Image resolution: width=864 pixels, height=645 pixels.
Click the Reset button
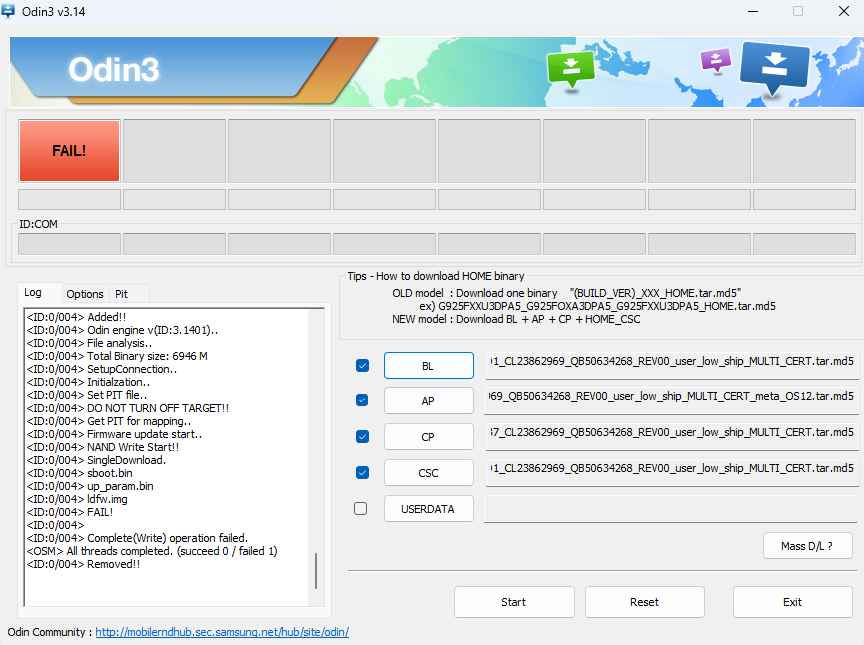(644, 602)
